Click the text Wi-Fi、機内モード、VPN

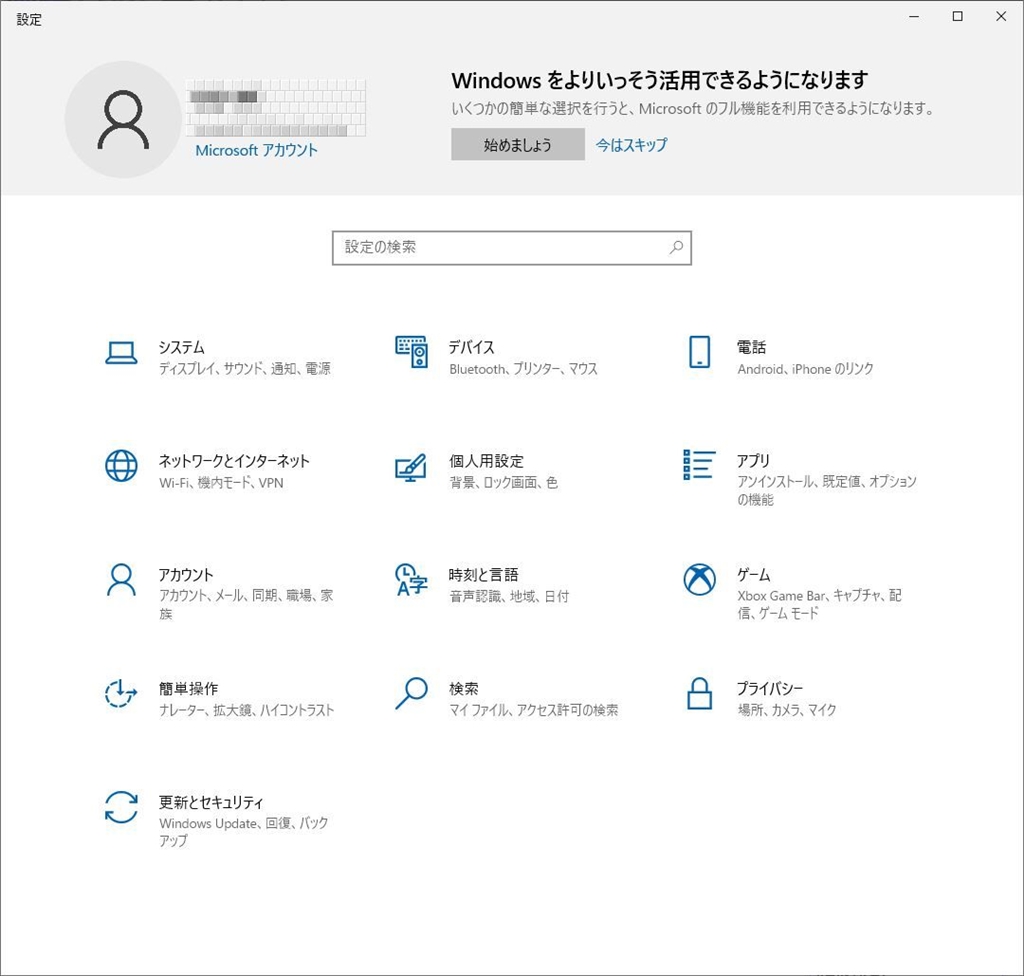[221, 482]
